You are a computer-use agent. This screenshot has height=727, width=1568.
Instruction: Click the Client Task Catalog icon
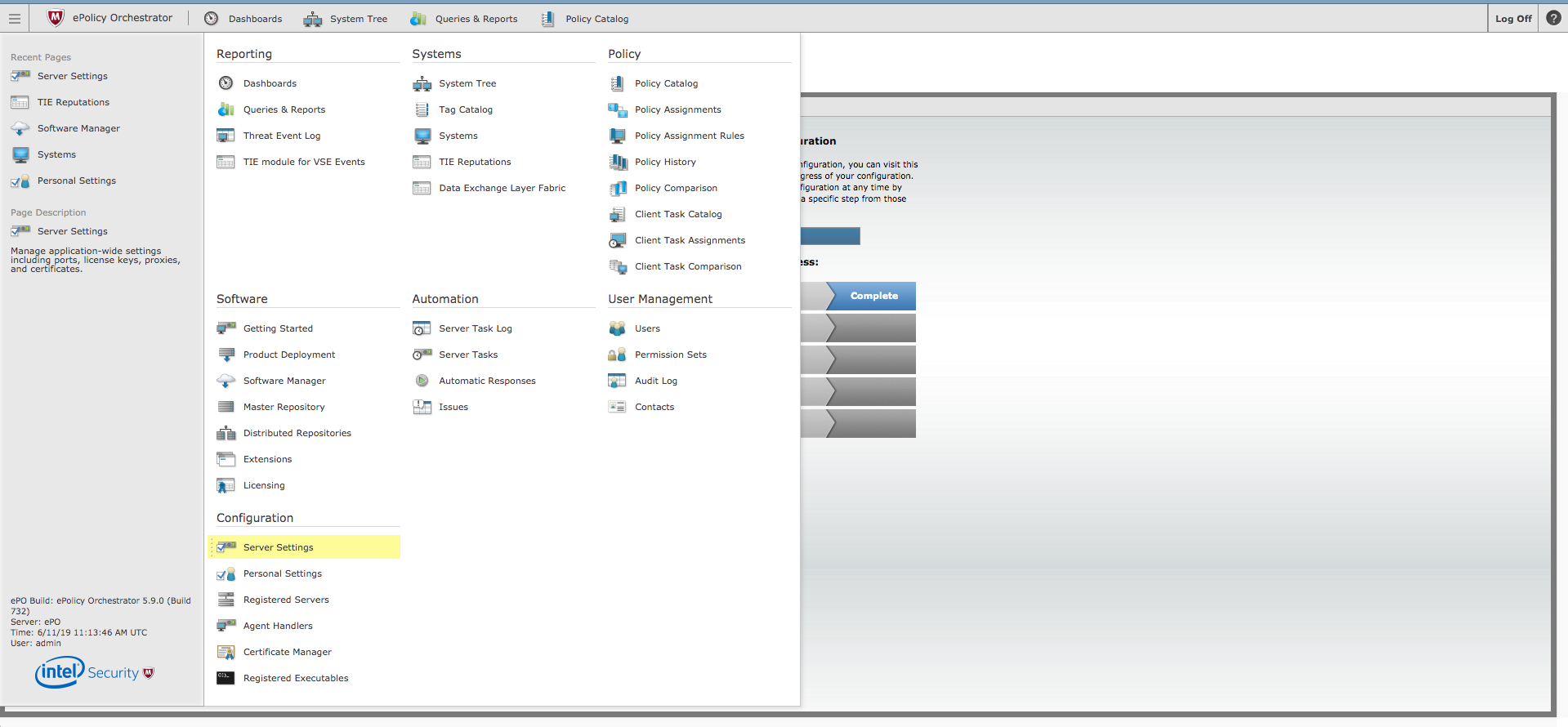pos(618,214)
